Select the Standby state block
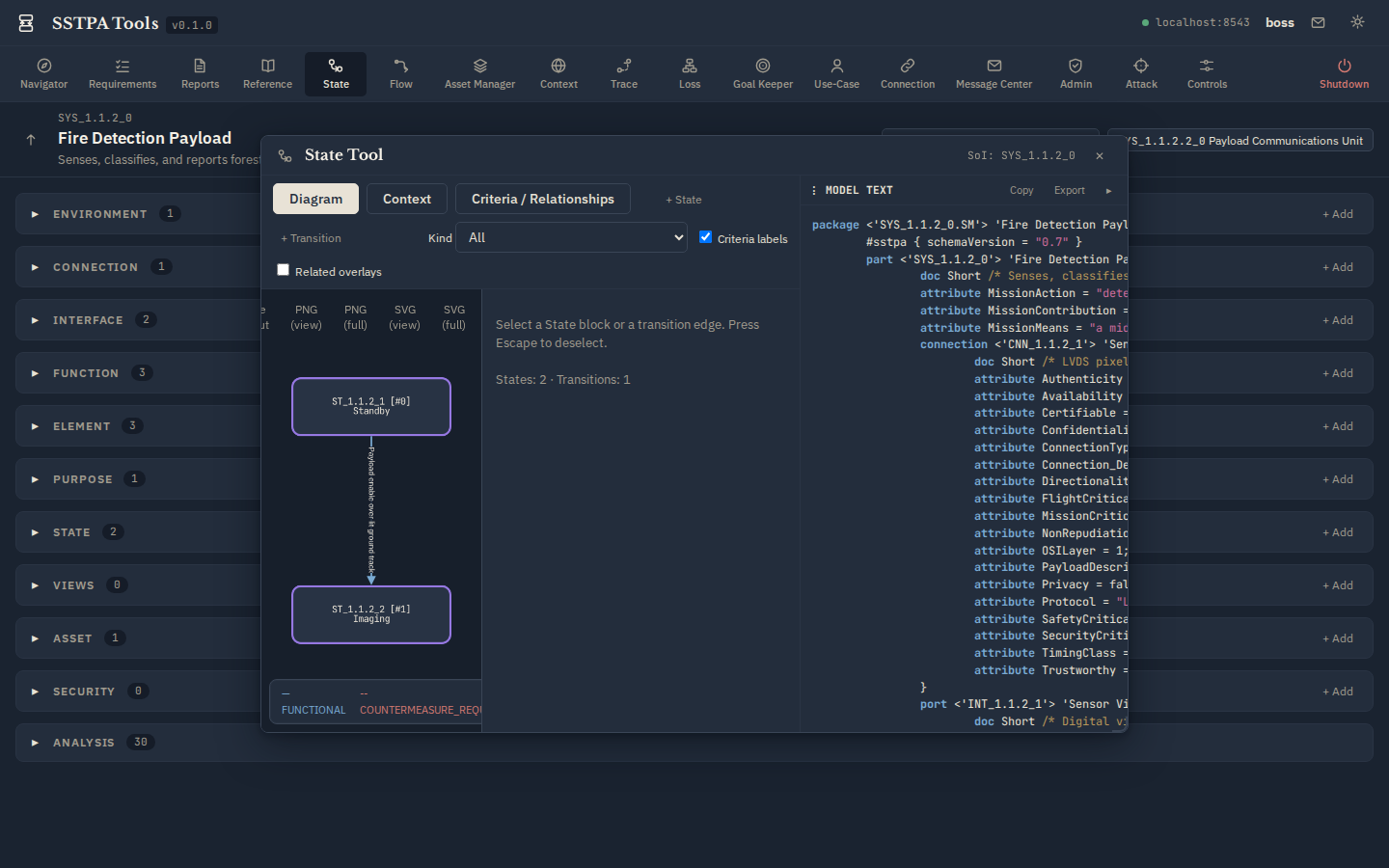This screenshot has height=868, width=1389. 371,406
